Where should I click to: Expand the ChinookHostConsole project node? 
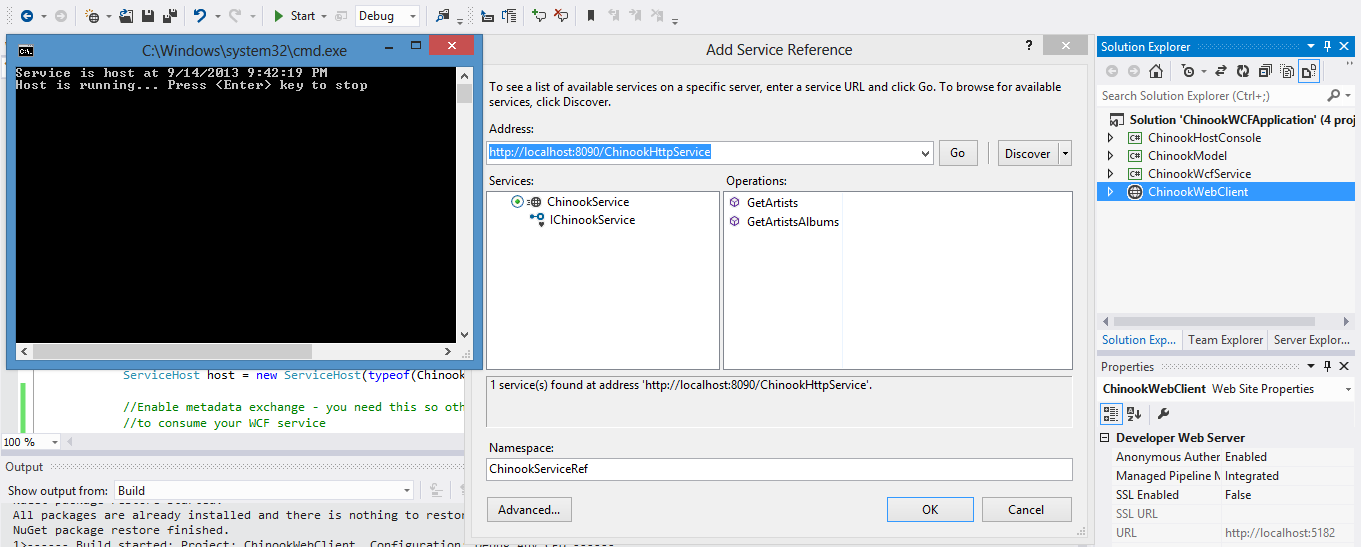1110,138
